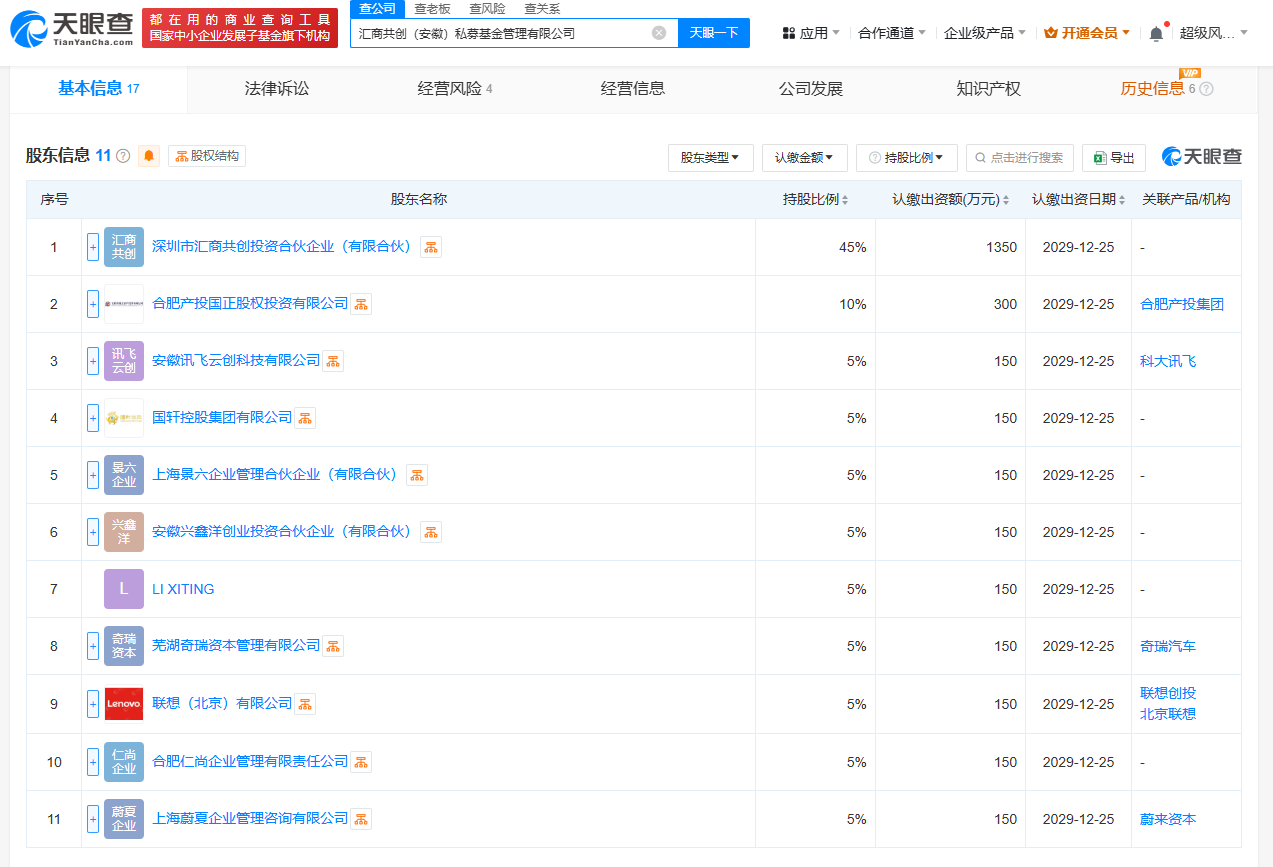Viewport: 1273px width, 867px height.
Task: Open equity structure icon for 联想（北京）有限公司
Action: tap(305, 704)
